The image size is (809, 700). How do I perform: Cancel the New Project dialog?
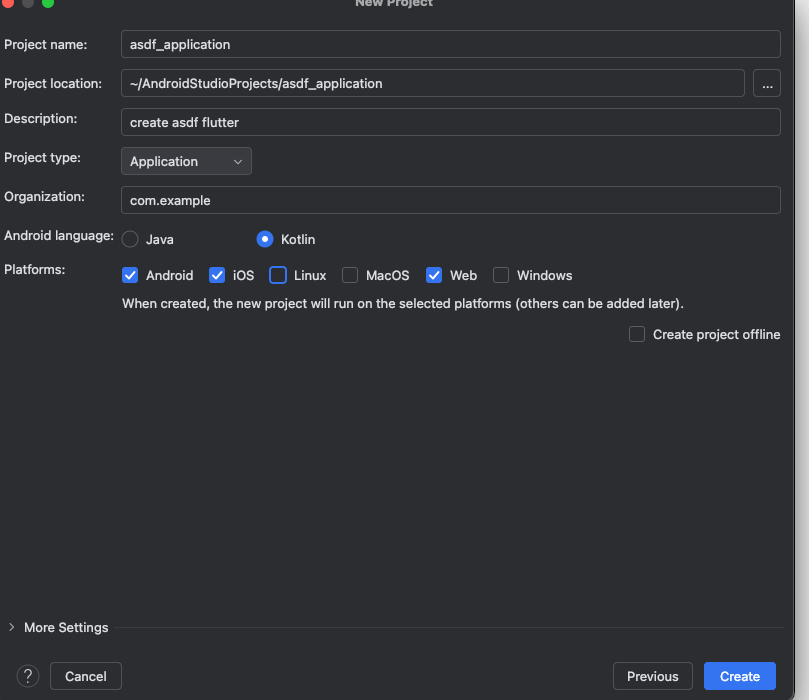tap(86, 676)
